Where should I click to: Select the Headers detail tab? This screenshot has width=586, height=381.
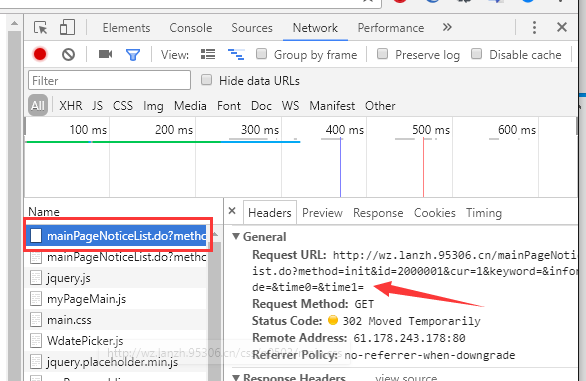tap(270, 213)
